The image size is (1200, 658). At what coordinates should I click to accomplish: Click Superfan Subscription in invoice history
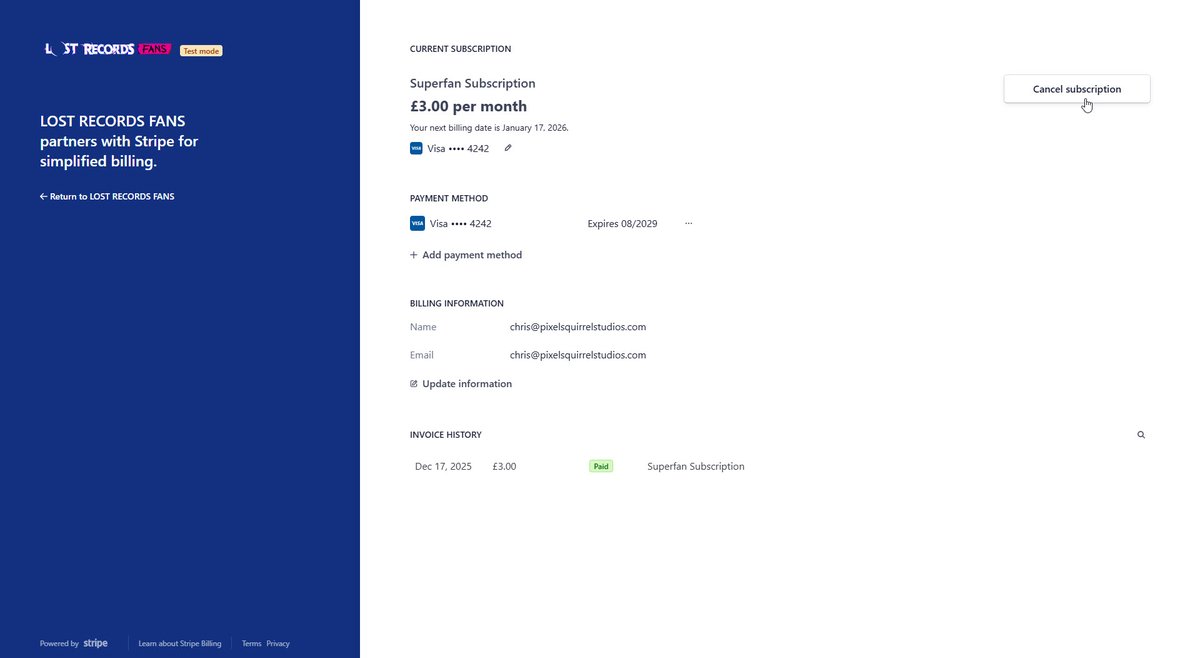click(x=696, y=467)
